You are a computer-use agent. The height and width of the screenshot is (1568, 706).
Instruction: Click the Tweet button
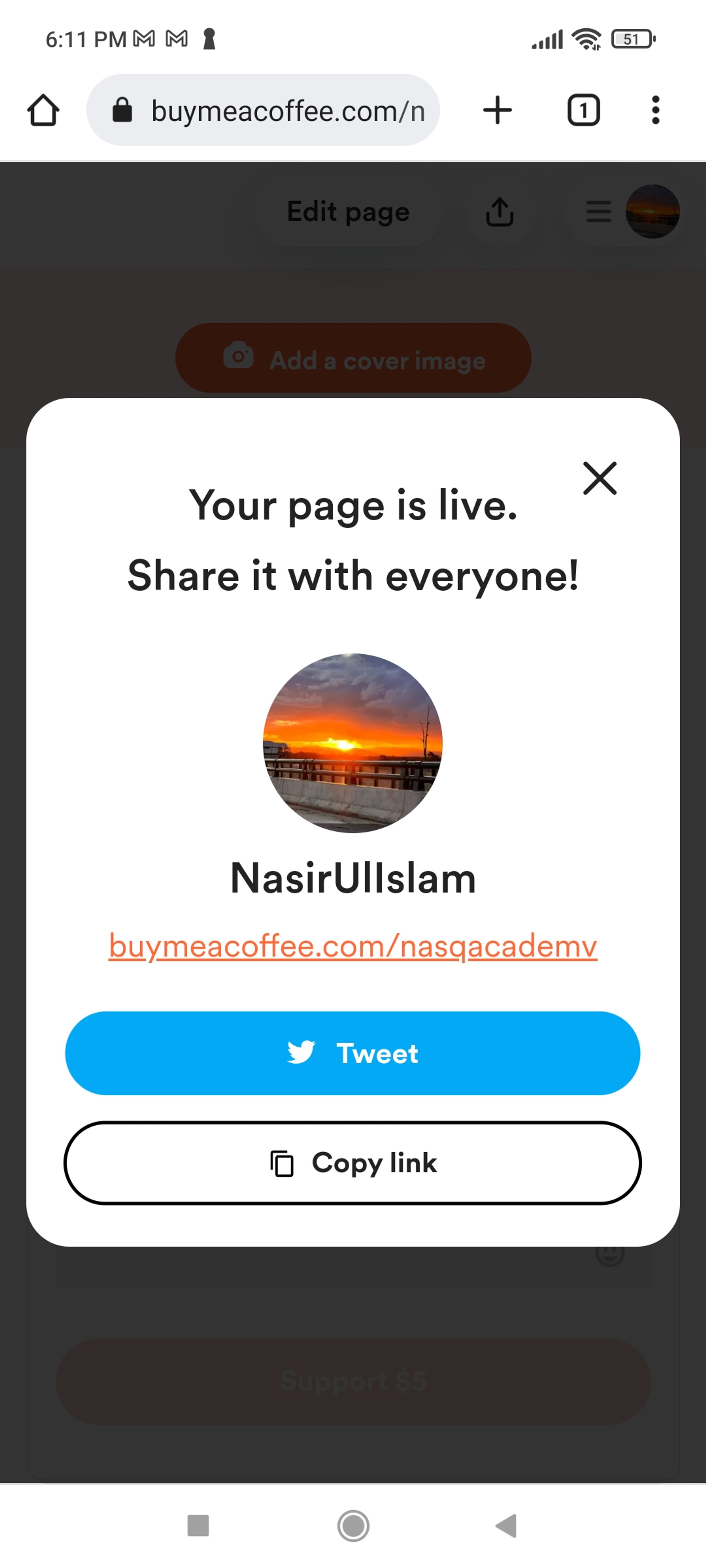(353, 1054)
